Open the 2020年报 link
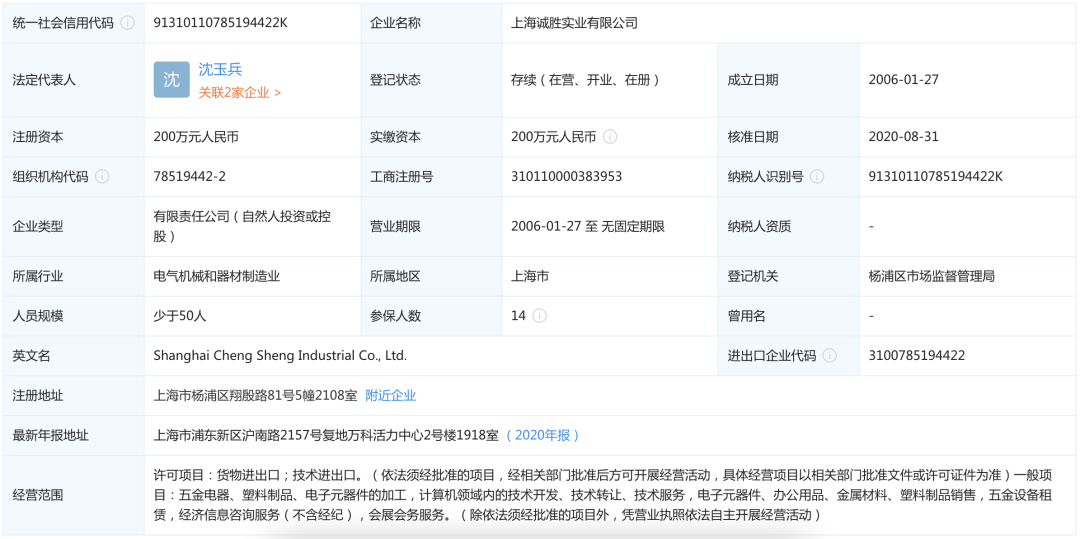Image resolution: width=1080 pixels, height=539 pixels. tap(543, 435)
